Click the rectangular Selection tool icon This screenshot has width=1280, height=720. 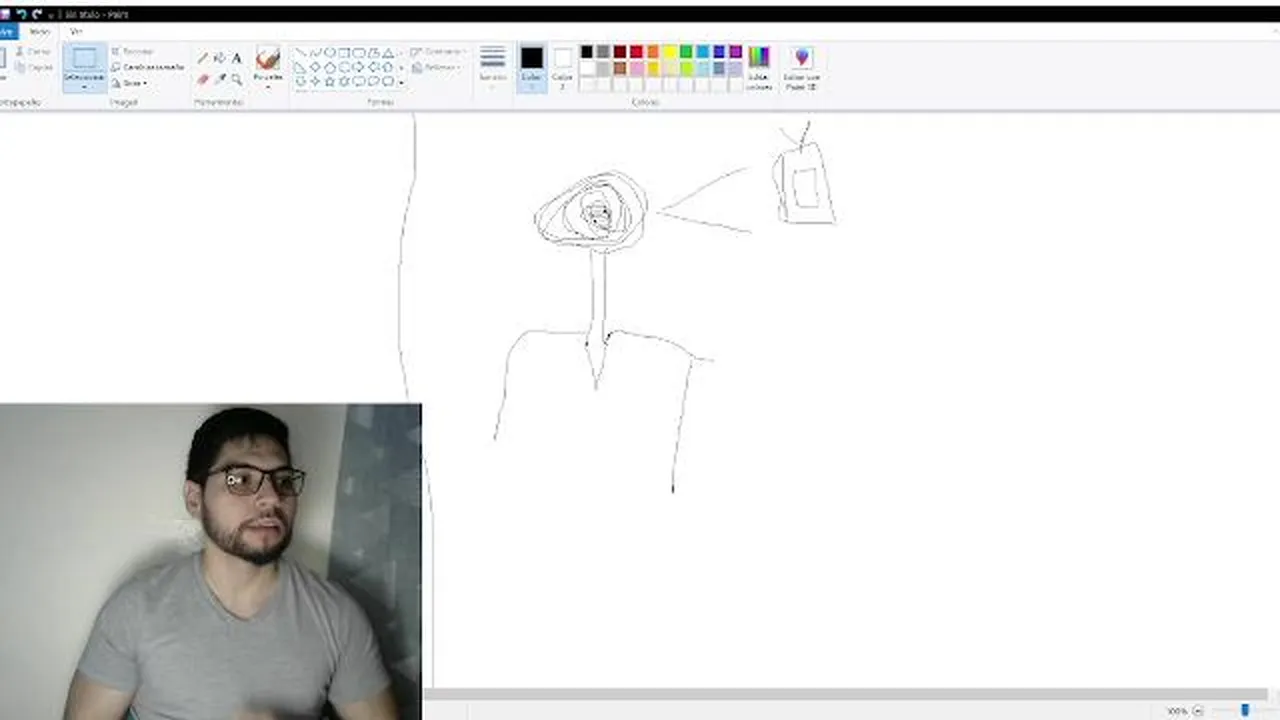85,59
